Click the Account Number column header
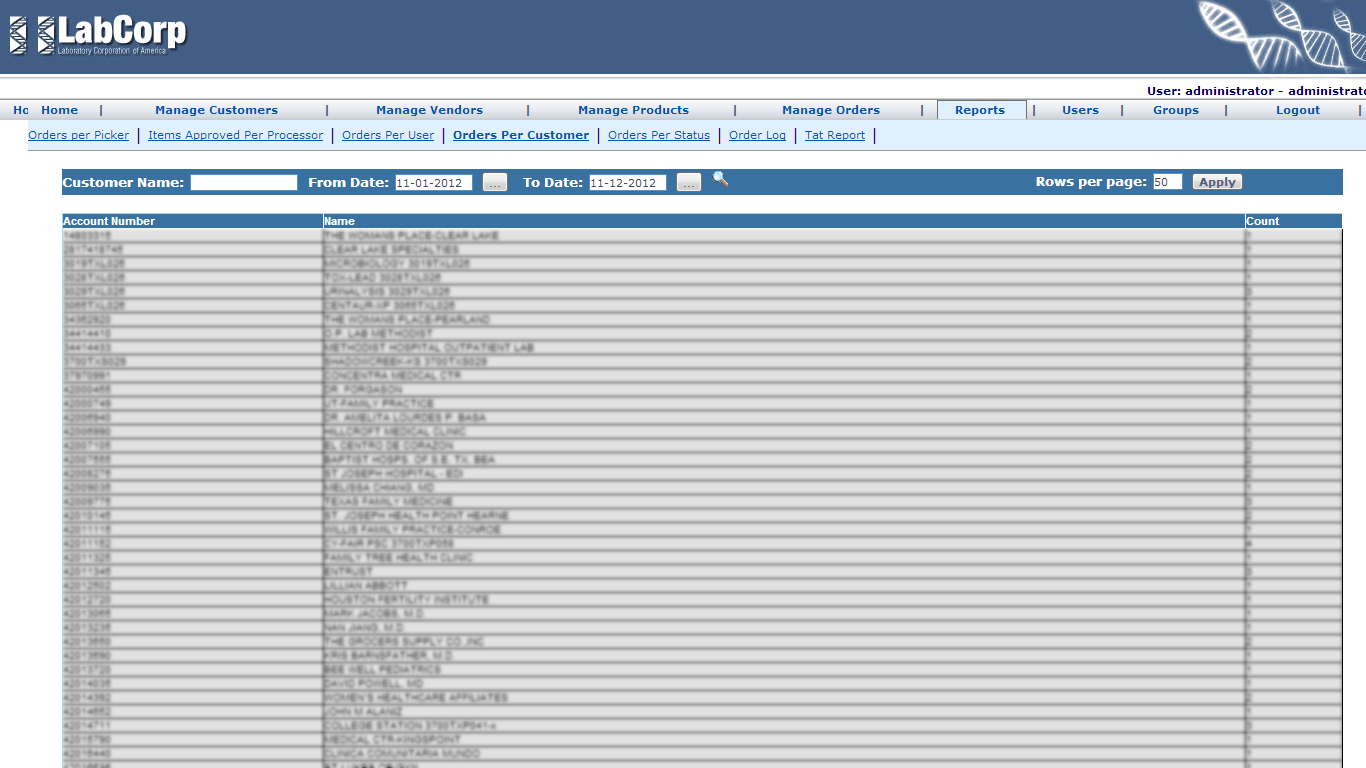This screenshot has height=768, width=1366. click(109, 221)
